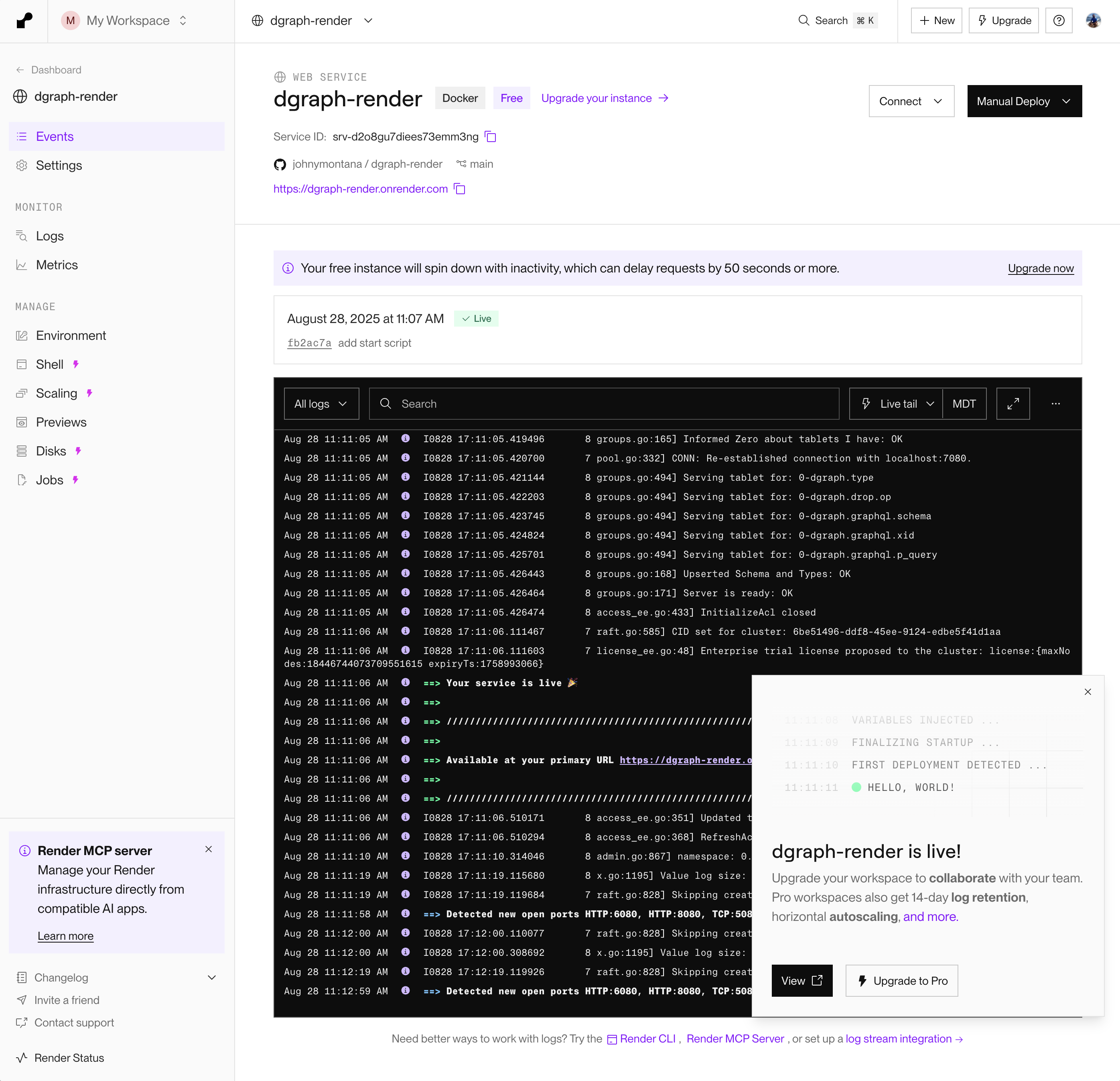Click the View button in popup
This screenshot has height=1081, width=1120.
(x=802, y=980)
